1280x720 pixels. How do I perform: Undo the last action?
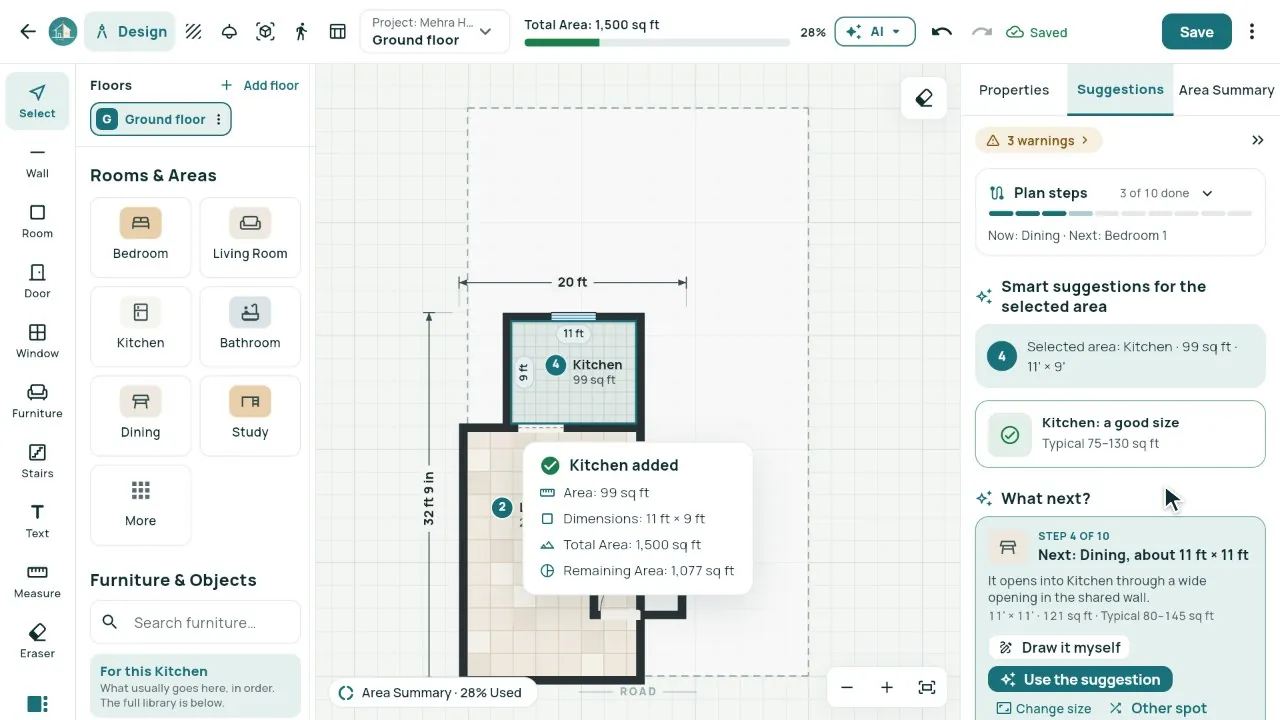click(941, 32)
